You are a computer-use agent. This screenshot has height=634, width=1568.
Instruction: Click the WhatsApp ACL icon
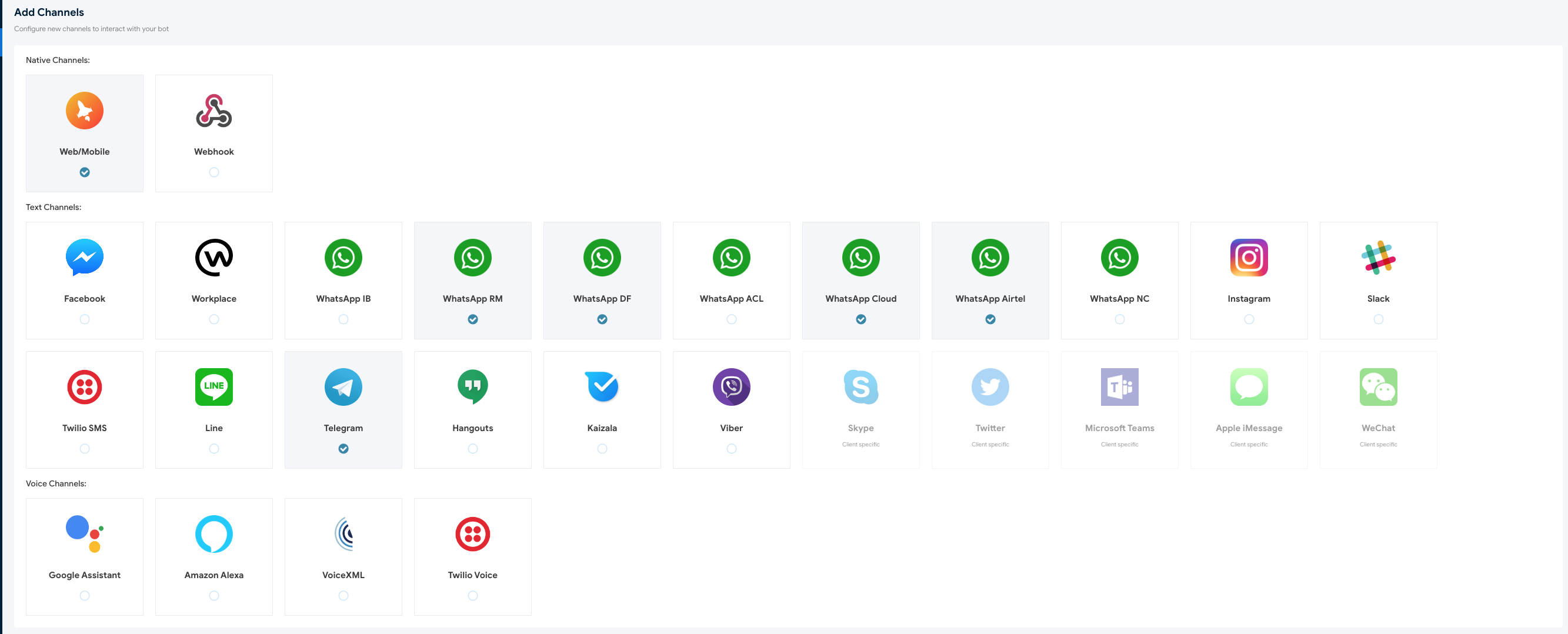coord(732,257)
